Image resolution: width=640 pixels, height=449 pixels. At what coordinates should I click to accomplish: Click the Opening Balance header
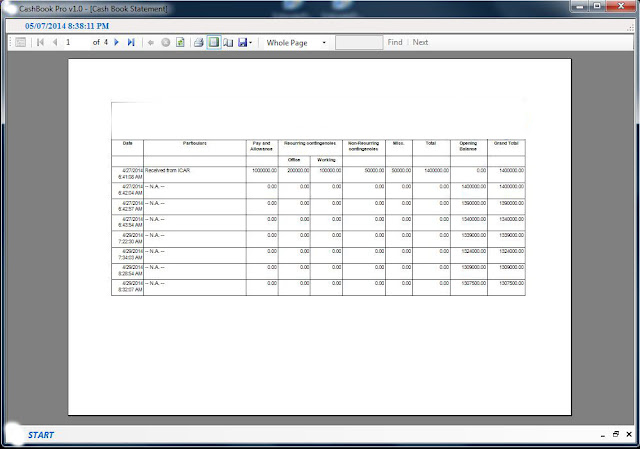click(469, 146)
